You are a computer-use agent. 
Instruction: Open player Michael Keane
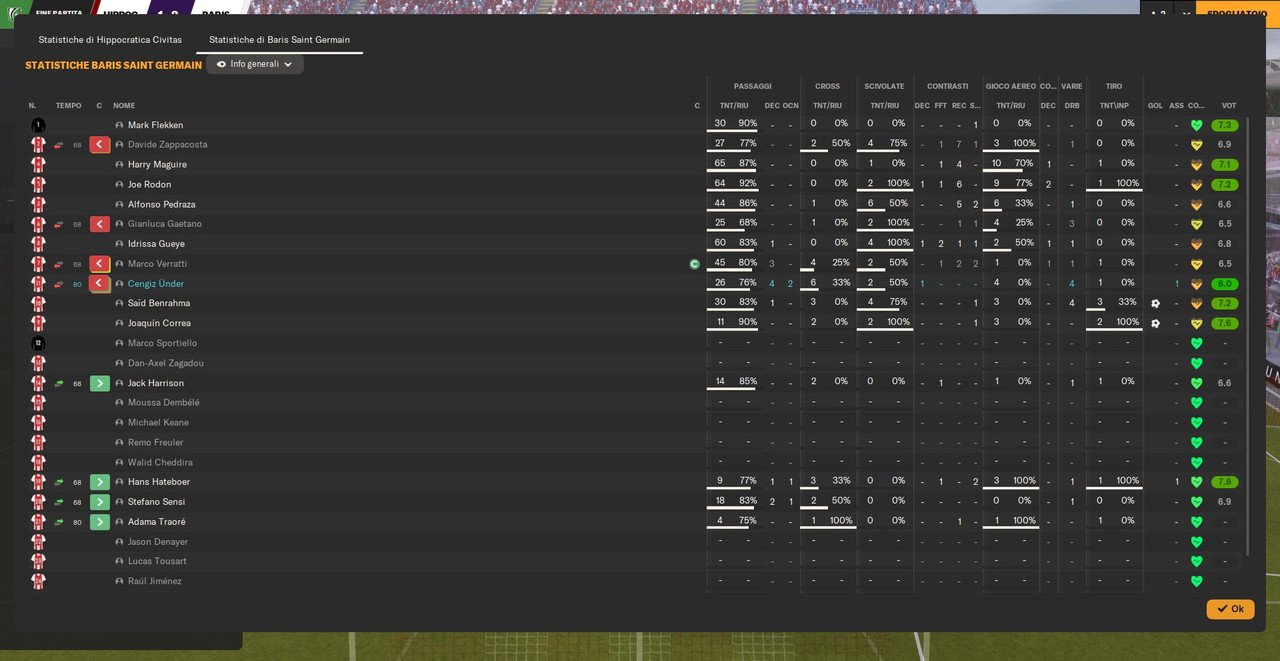click(x=158, y=422)
